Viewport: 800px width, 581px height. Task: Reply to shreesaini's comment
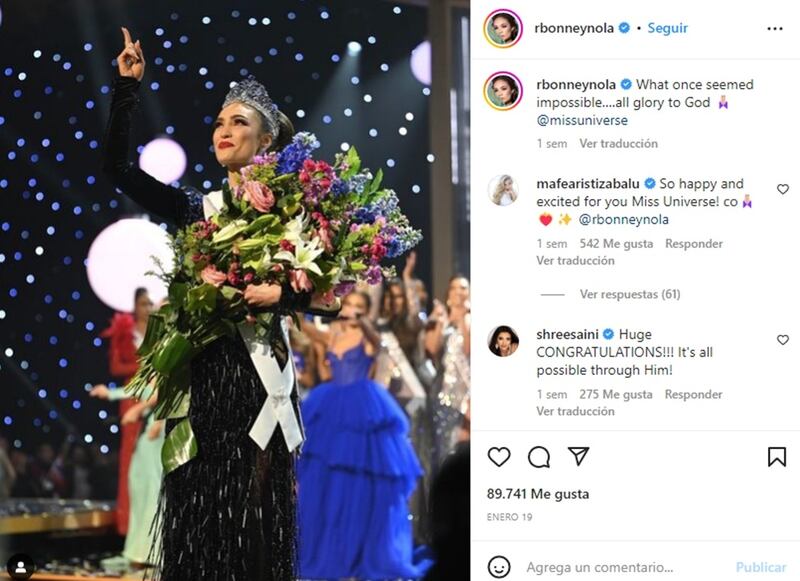(693, 394)
